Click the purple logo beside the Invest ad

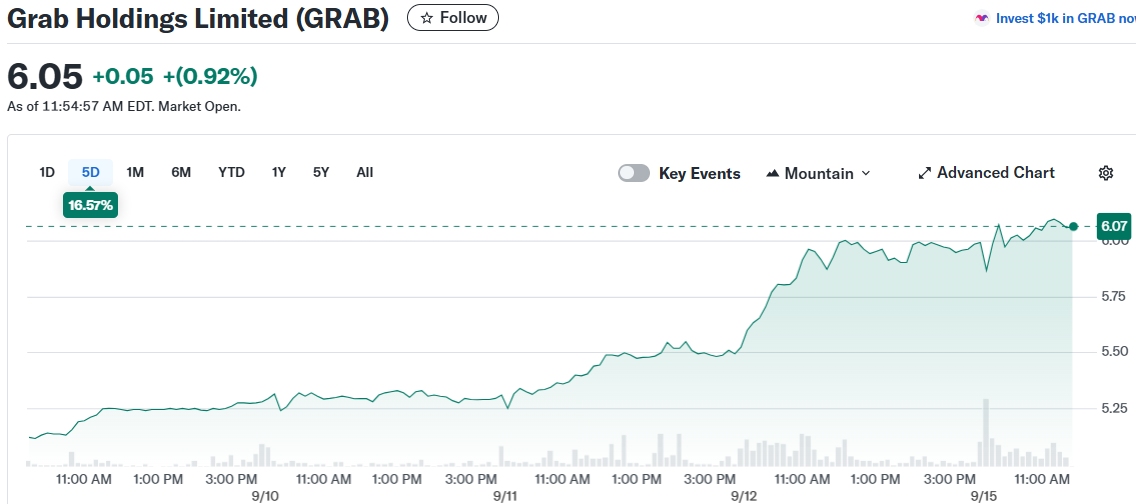pyautogui.click(x=982, y=19)
